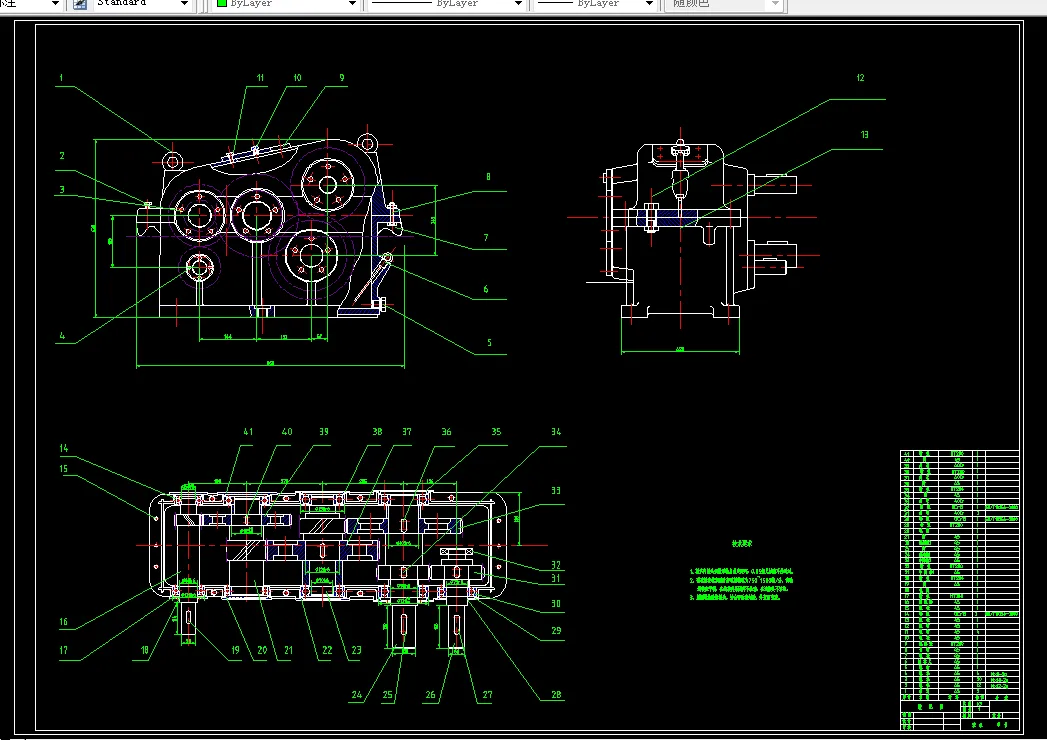Select part balloon label 2
Viewport: 1047px width, 740px height.
tap(62, 156)
